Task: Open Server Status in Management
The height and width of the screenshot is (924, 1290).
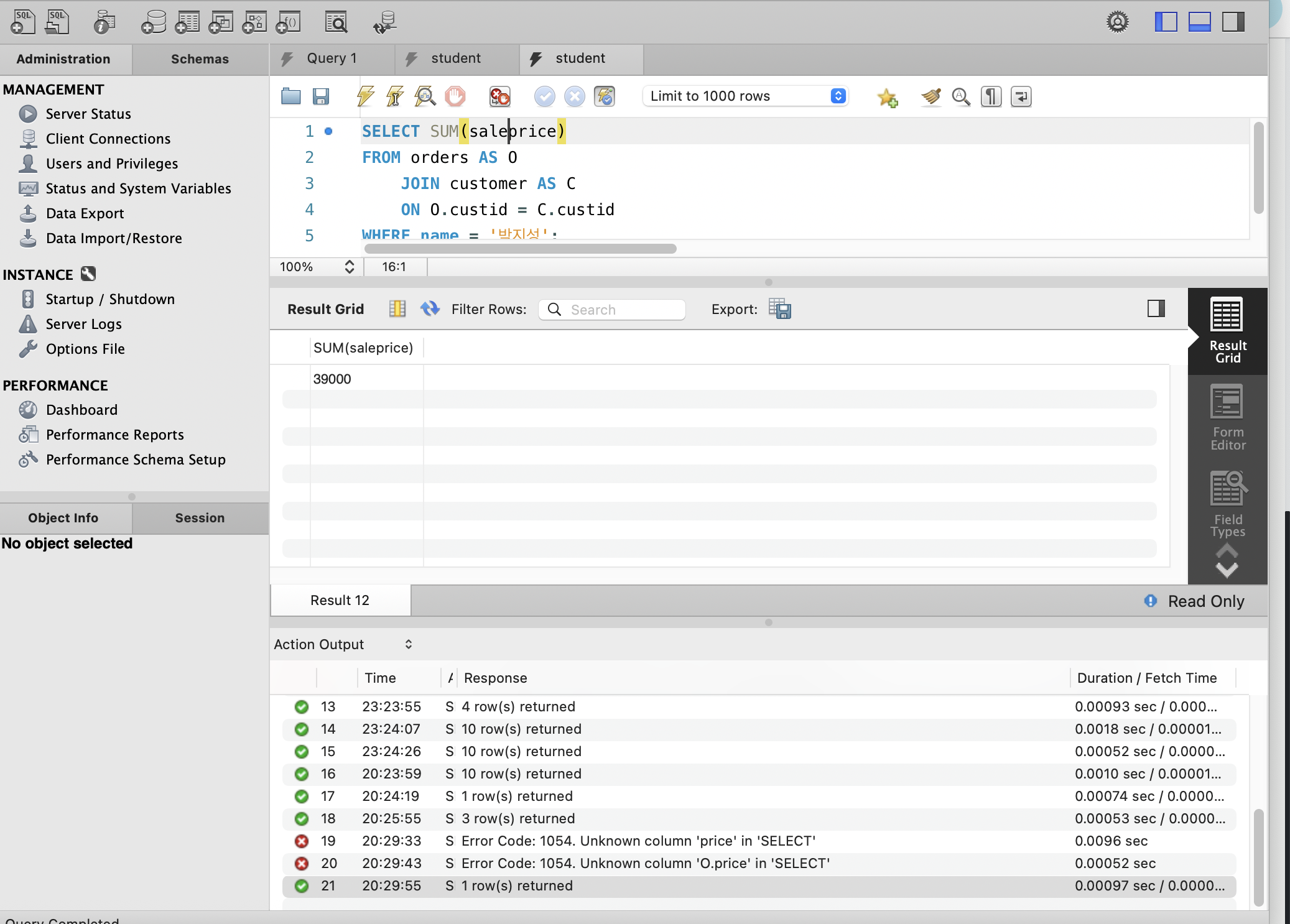Action: pos(88,114)
